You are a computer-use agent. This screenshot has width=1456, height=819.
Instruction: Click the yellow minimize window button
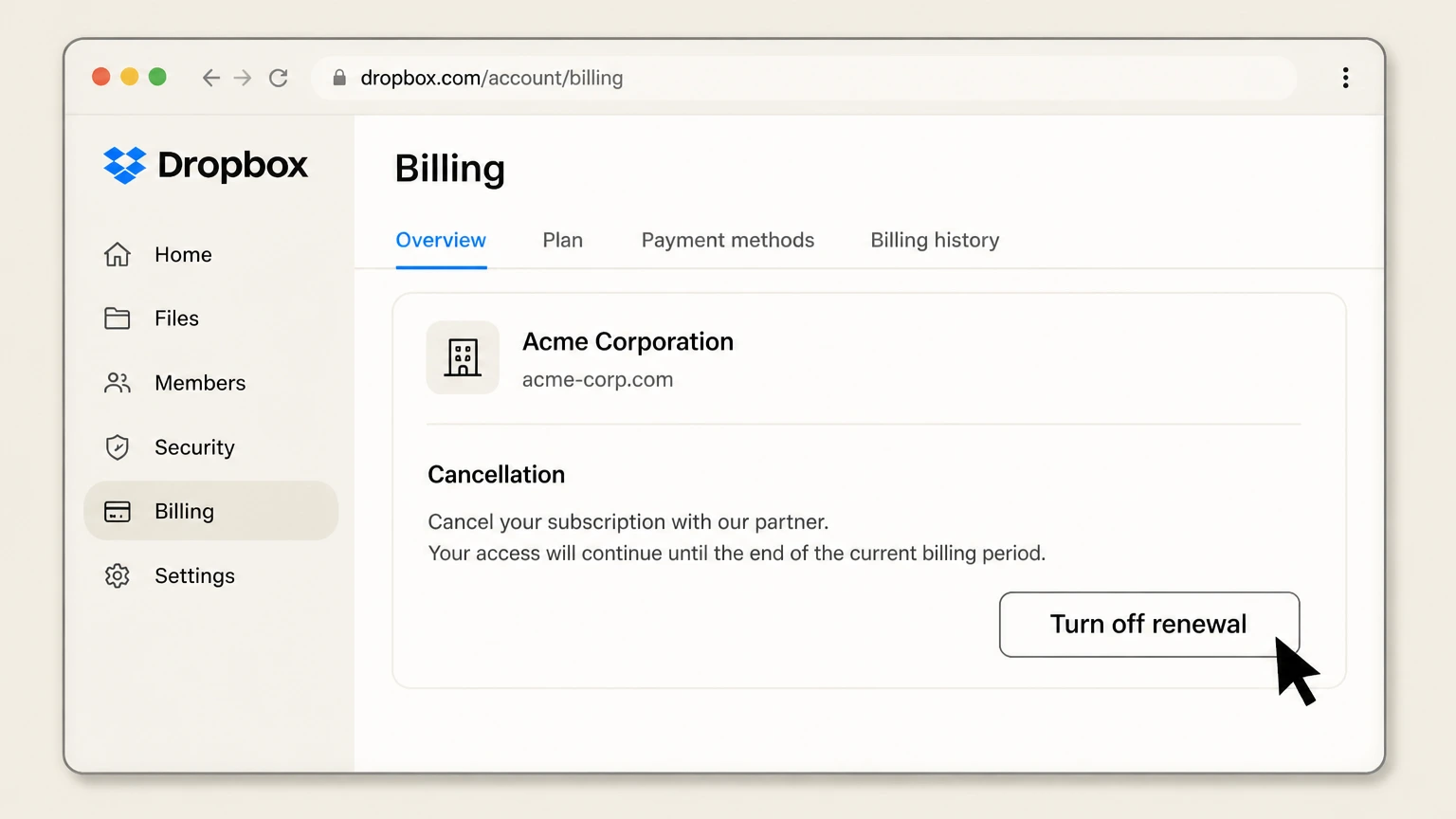(130, 77)
